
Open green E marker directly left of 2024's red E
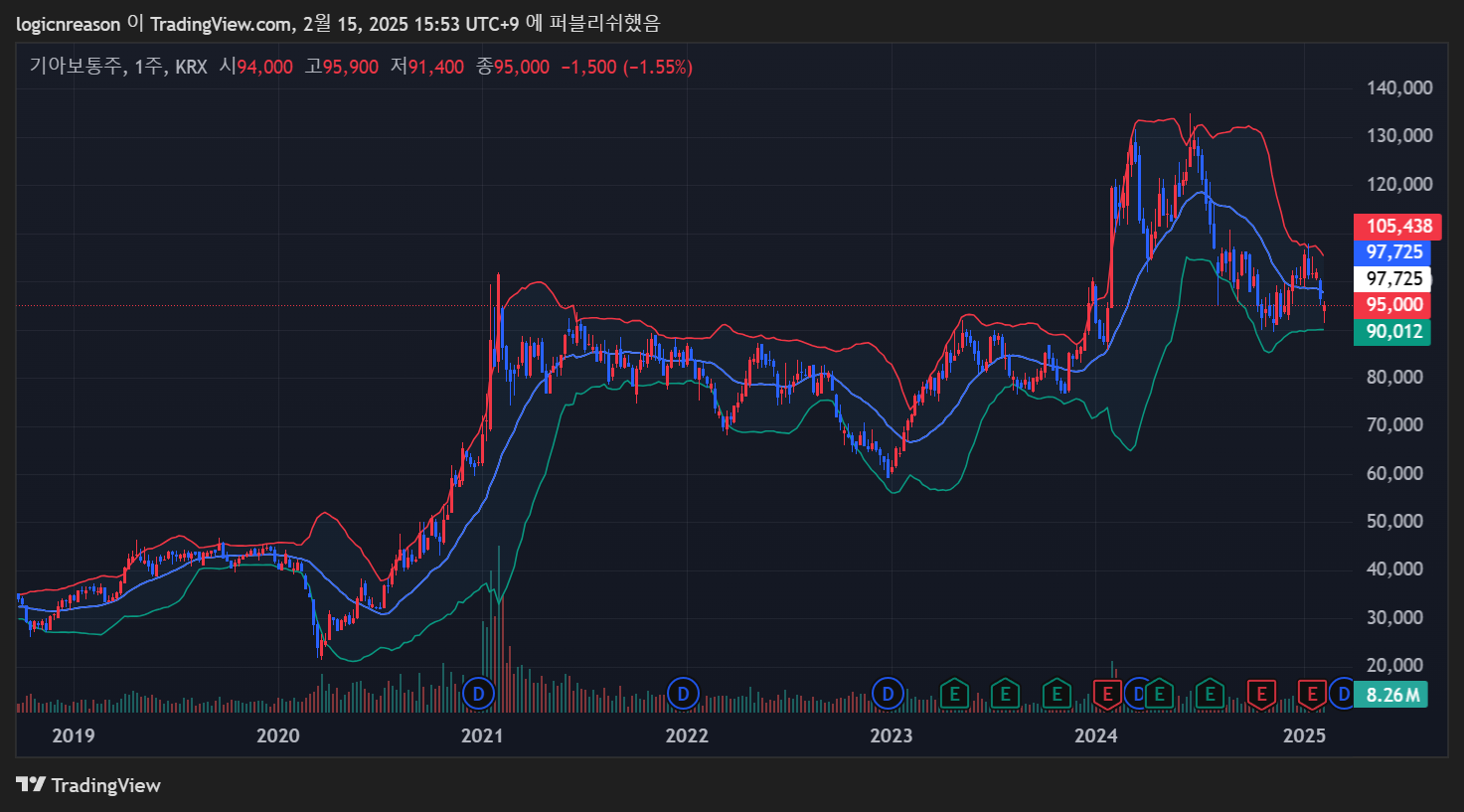(x=1057, y=693)
